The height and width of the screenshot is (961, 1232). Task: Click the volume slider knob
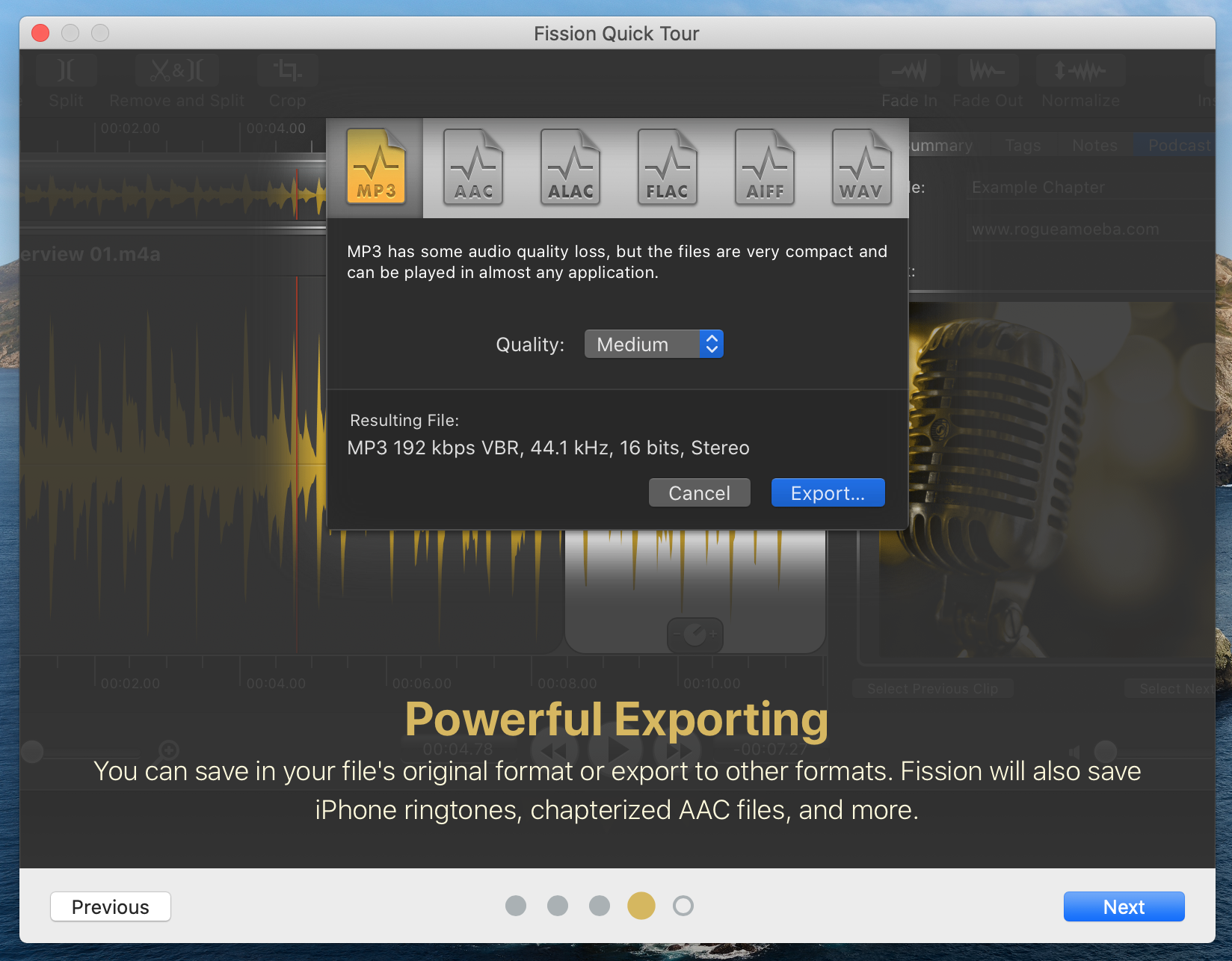[x=1106, y=752]
